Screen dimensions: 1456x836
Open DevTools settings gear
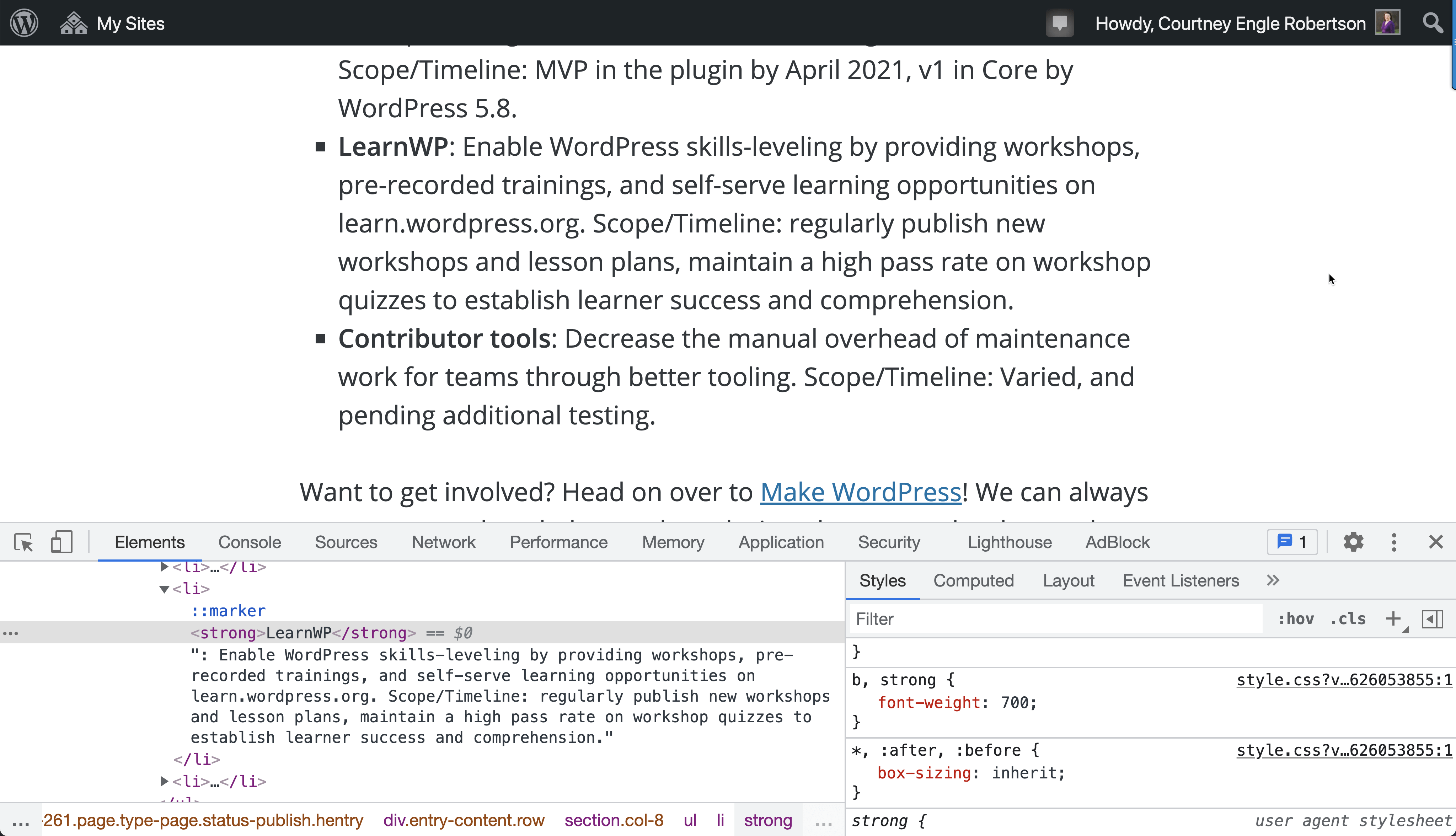[1353, 542]
